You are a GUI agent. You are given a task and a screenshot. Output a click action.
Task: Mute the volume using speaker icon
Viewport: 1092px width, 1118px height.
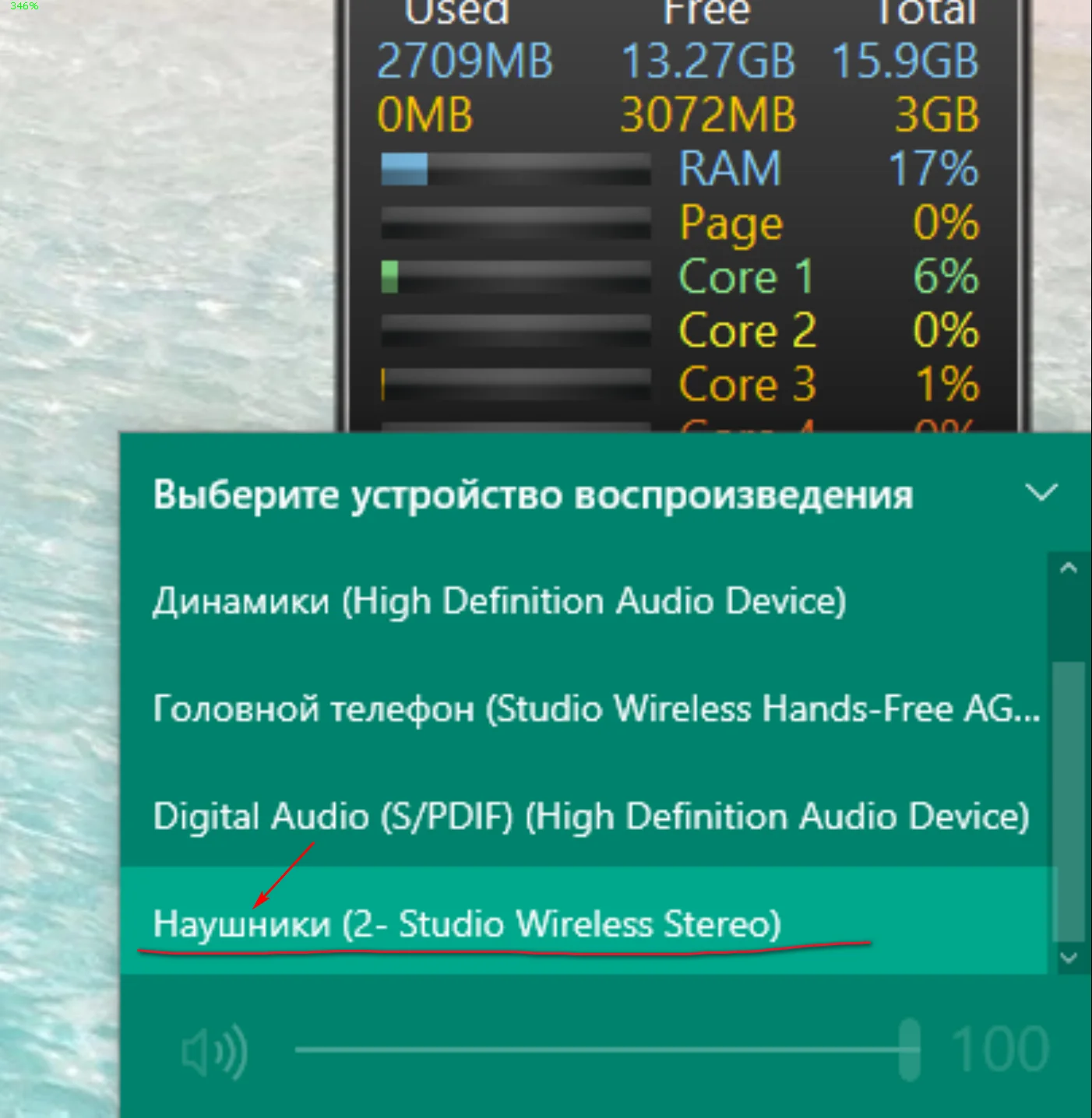point(214,1052)
